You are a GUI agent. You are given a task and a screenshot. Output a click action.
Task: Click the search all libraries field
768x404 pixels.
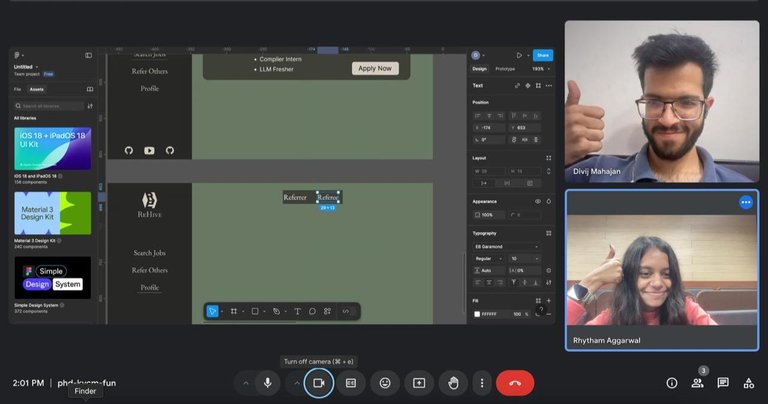tap(49, 106)
